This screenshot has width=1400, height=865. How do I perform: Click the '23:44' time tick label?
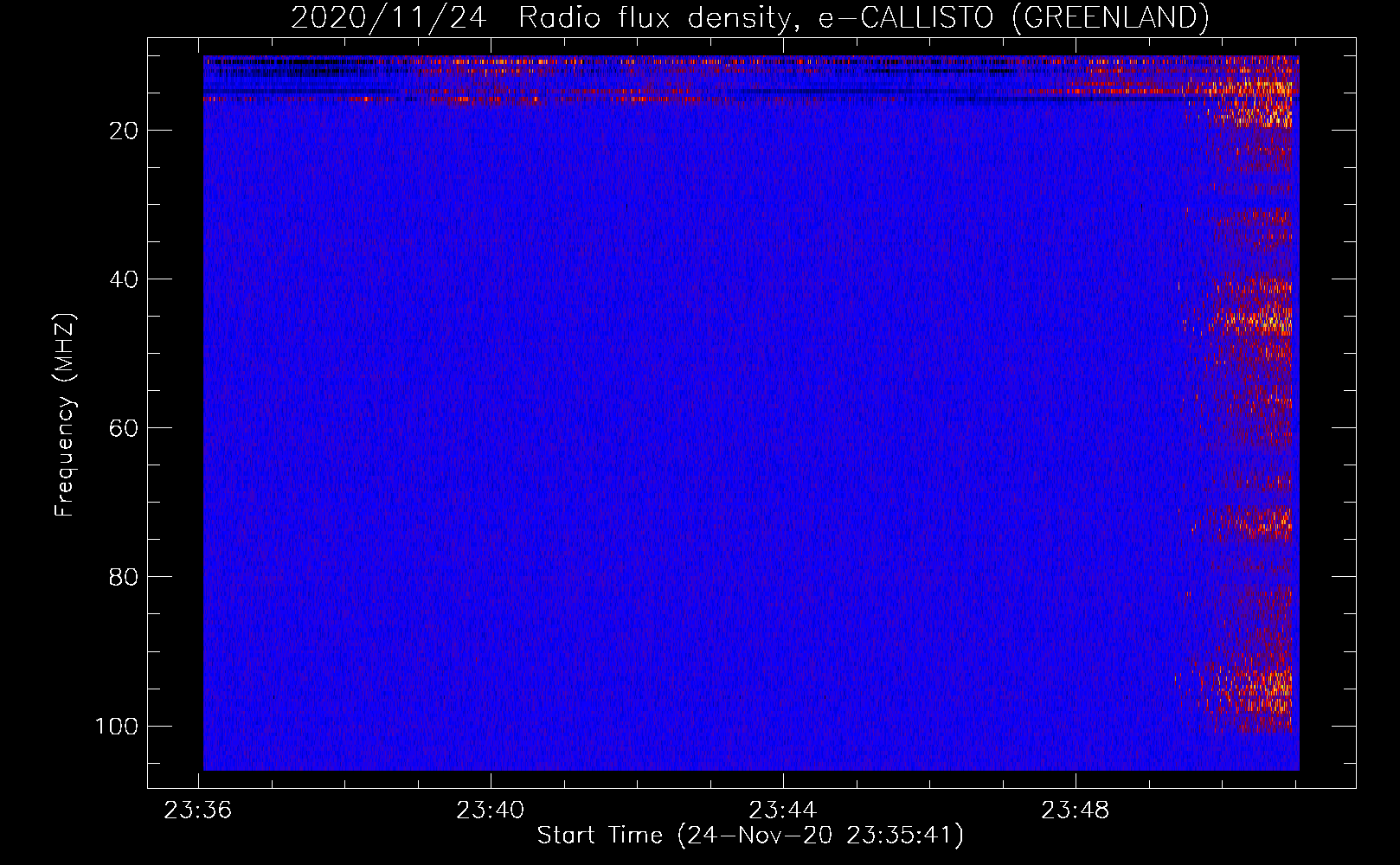[x=783, y=811]
